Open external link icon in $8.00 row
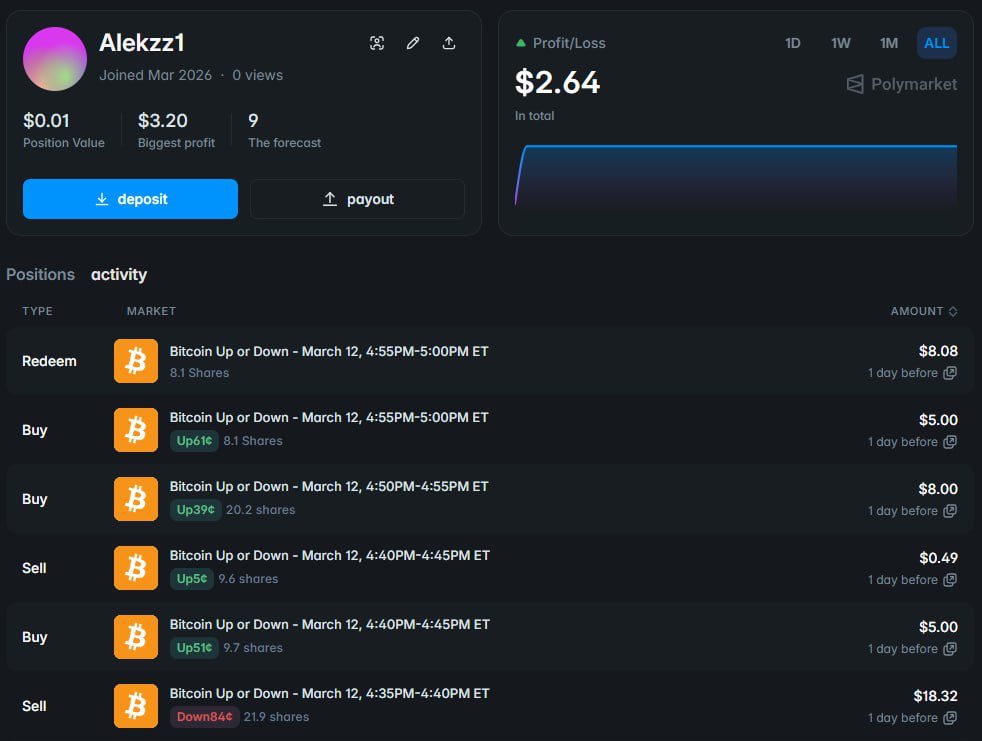982x741 pixels. (x=950, y=510)
